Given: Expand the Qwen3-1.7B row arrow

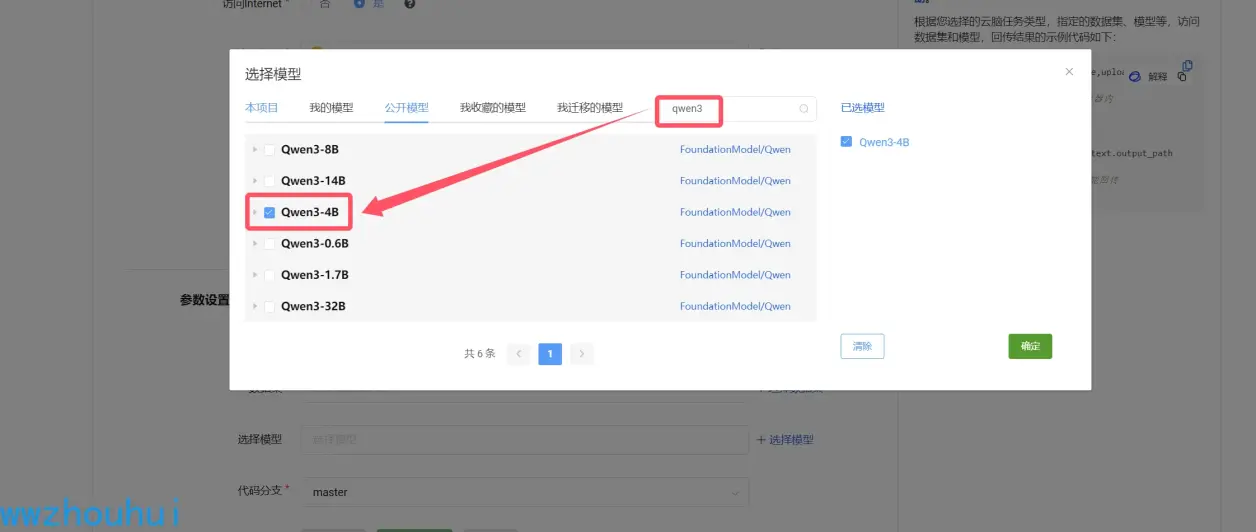Looking at the screenshot, I should [x=255, y=275].
